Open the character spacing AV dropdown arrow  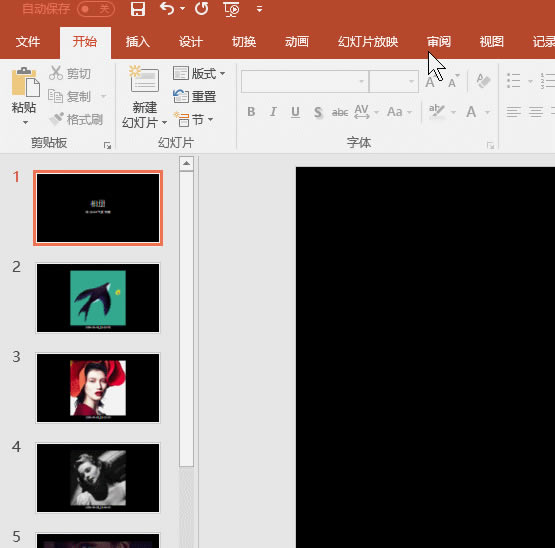point(376,113)
